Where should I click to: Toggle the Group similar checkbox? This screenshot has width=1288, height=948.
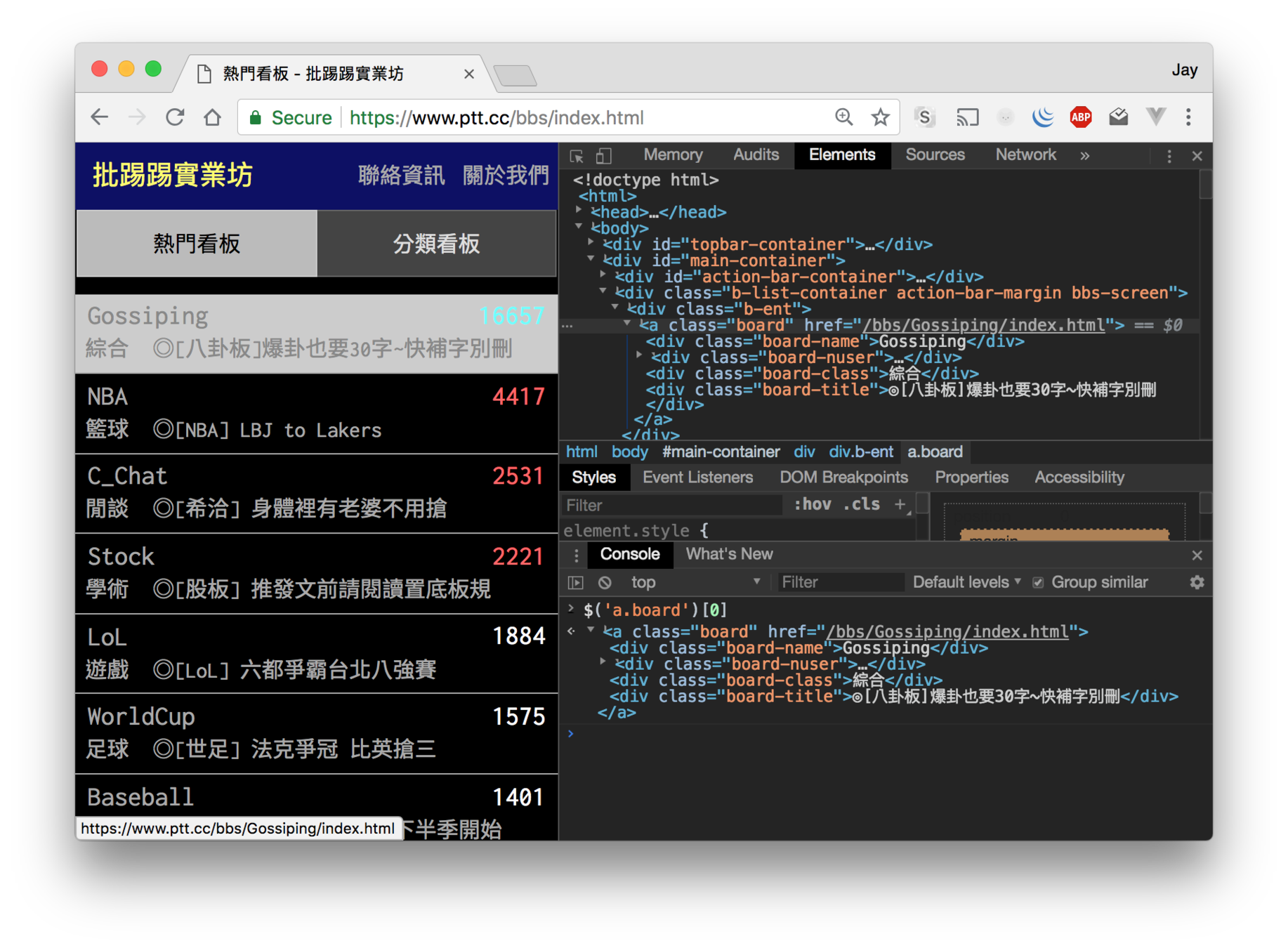tap(1038, 583)
